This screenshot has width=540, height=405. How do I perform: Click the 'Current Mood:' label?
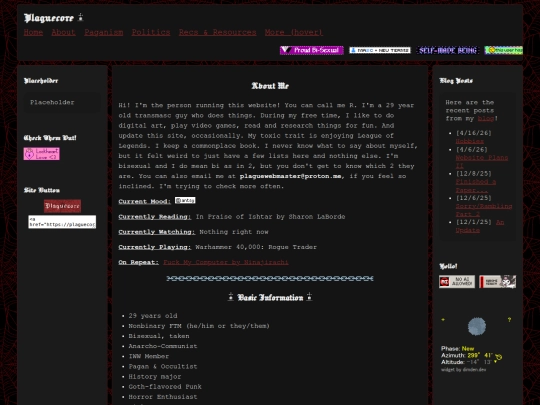coord(145,202)
